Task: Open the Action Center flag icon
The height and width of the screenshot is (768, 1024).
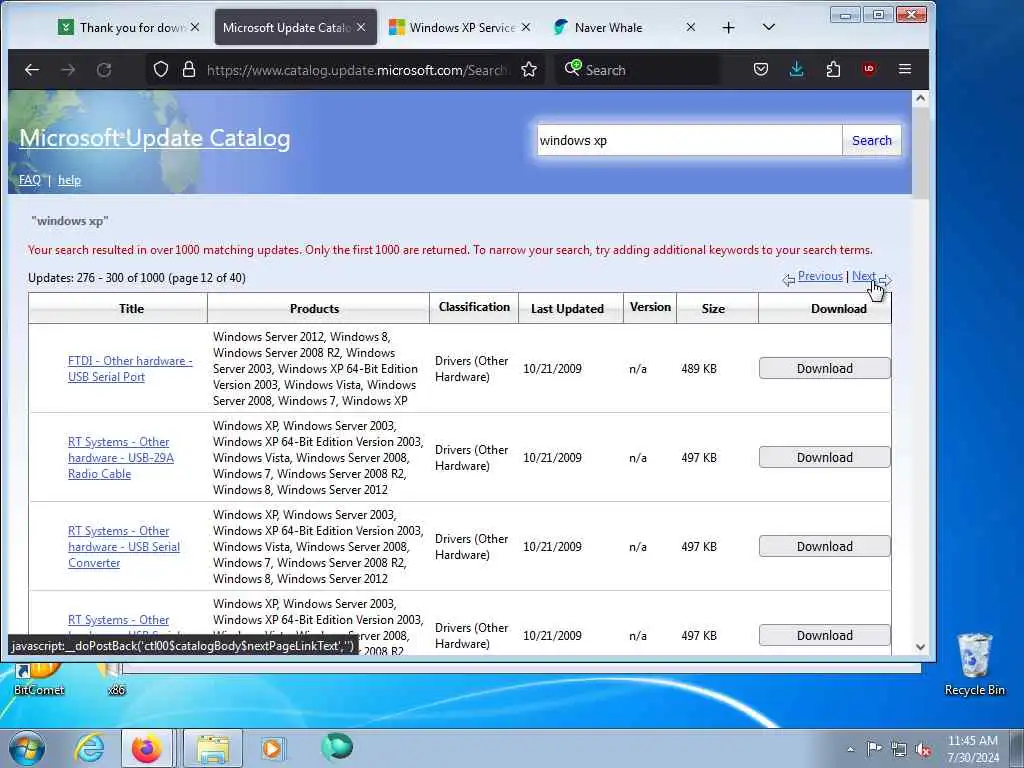Action: click(874, 748)
